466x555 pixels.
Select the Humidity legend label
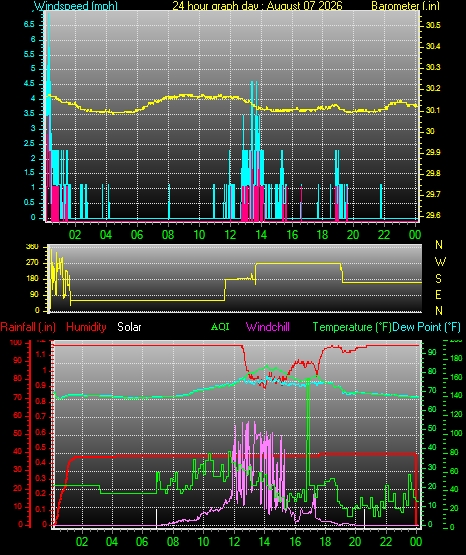point(86,327)
